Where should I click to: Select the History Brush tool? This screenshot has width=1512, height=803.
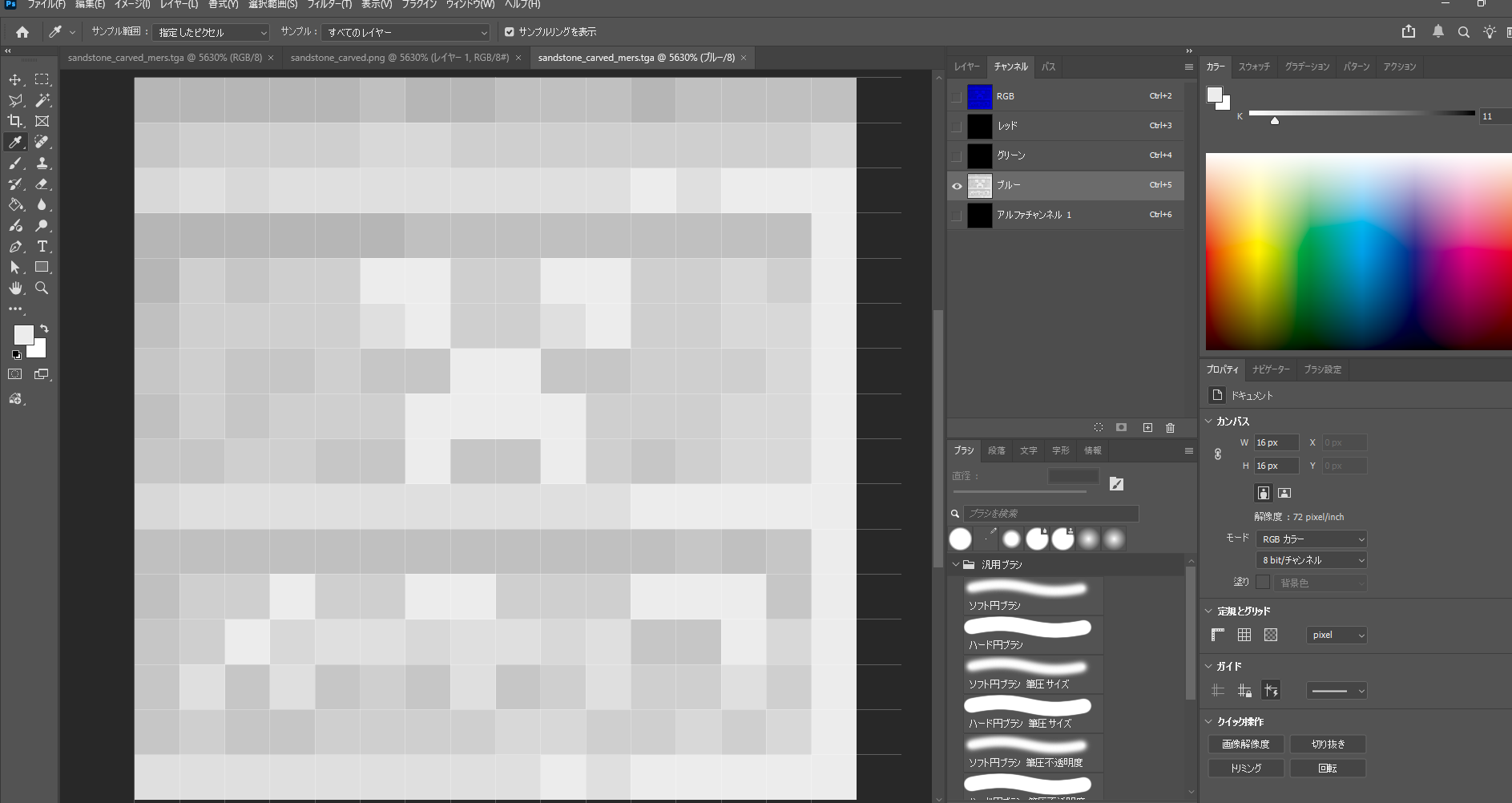[15, 184]
